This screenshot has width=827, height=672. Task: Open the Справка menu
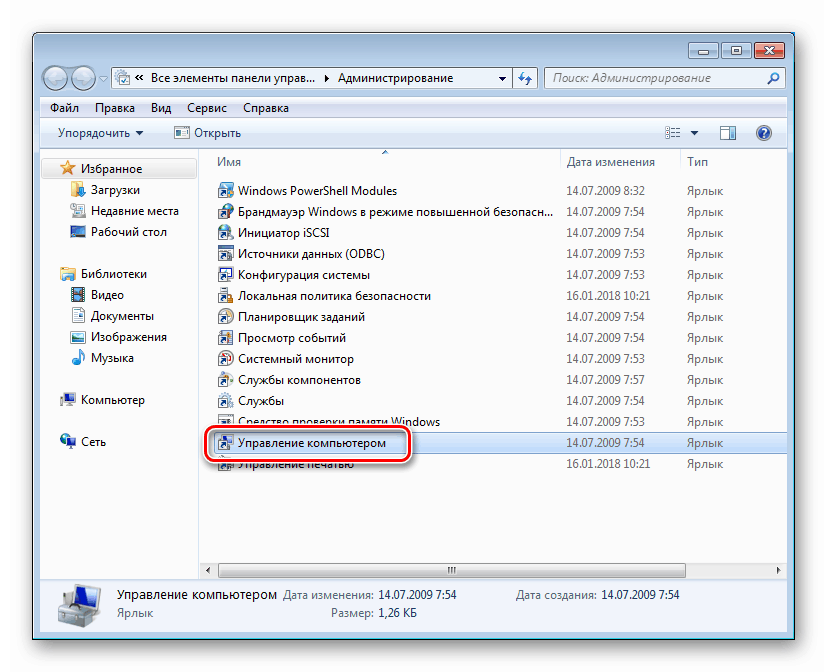[x=266, y=108]
